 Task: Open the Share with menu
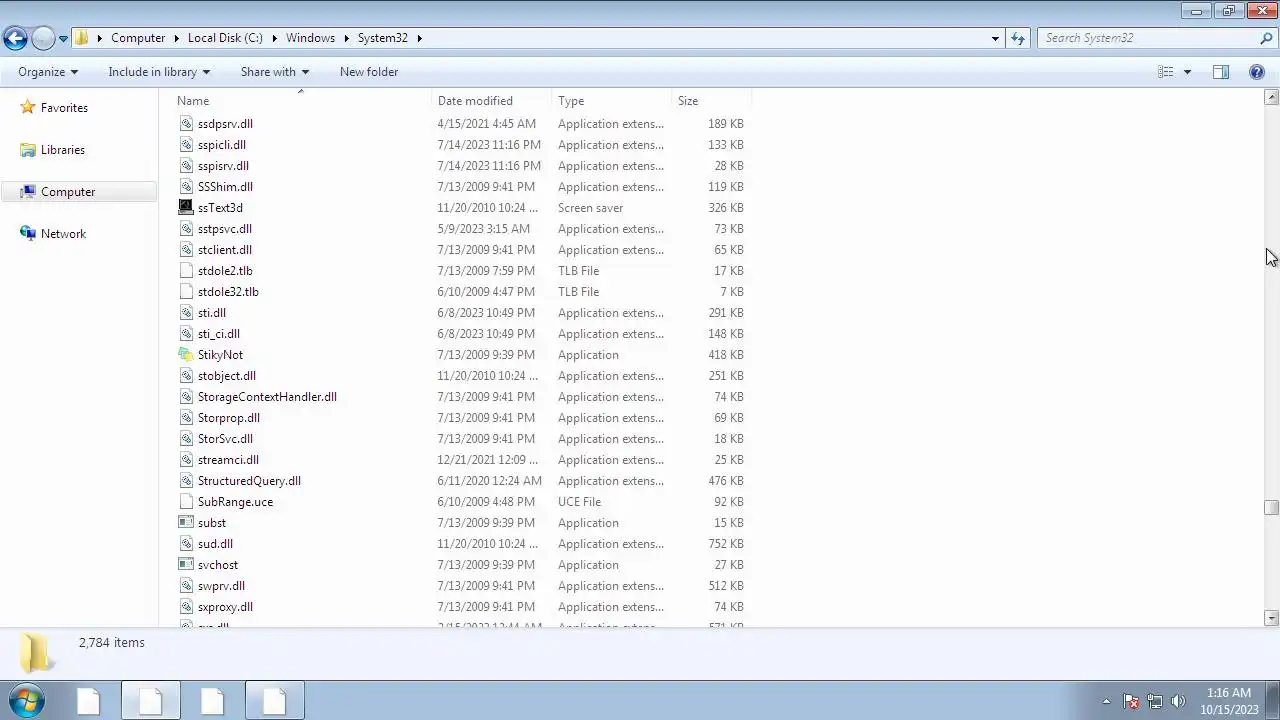coord(275,72)
